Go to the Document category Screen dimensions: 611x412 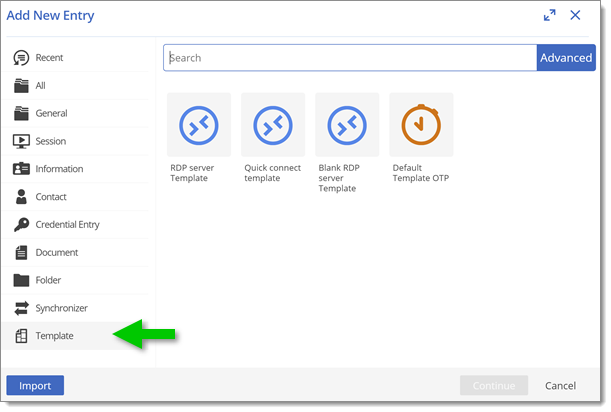77,253
